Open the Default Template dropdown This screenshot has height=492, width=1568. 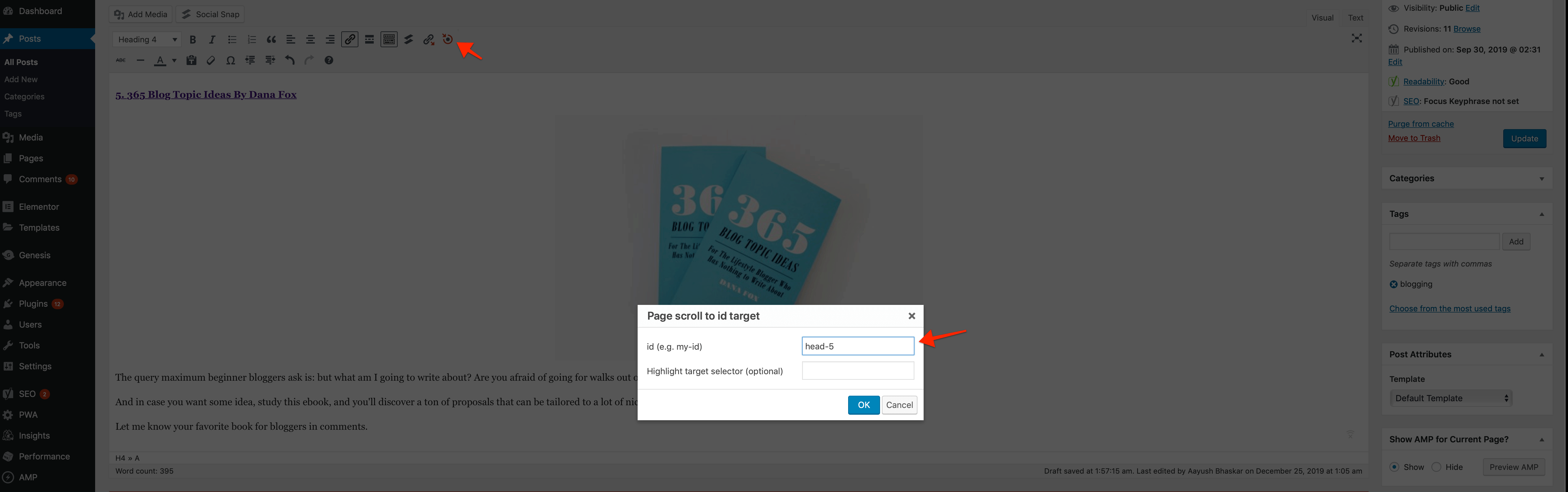pos(1450,398)
